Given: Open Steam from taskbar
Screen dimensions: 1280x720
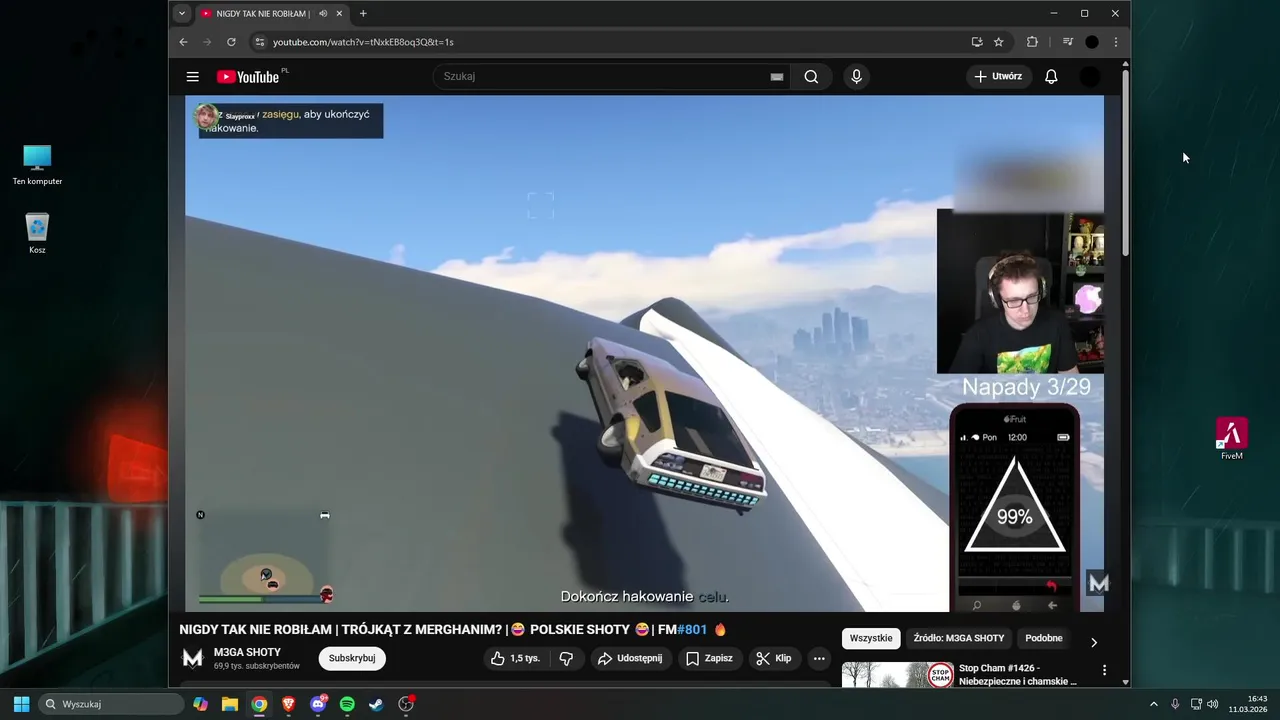Looking at the screenshot, I should pyautogui.click(x=376, y=704).
